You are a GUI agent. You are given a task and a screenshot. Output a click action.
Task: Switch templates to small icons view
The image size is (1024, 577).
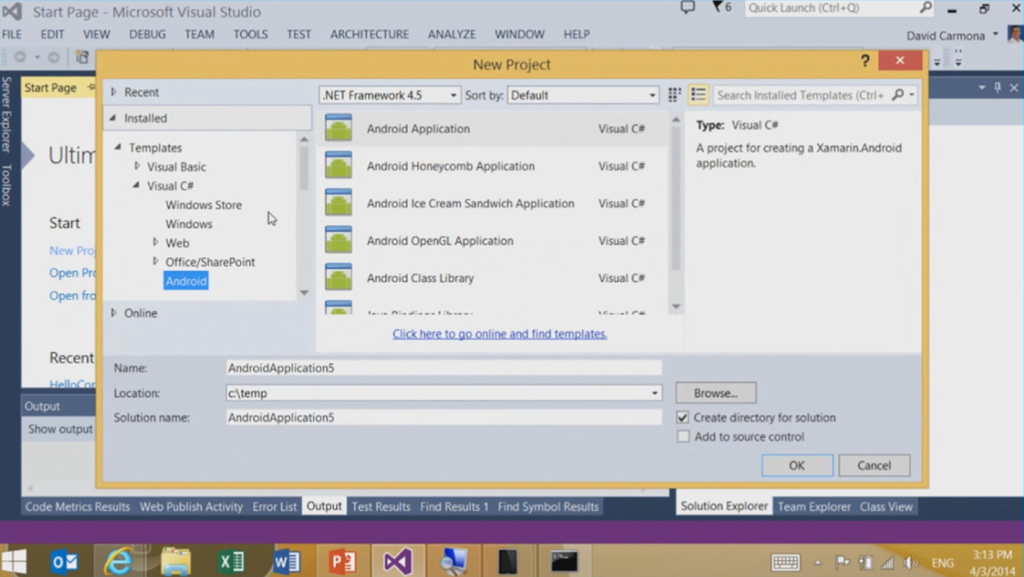click(x=675, y=95)
